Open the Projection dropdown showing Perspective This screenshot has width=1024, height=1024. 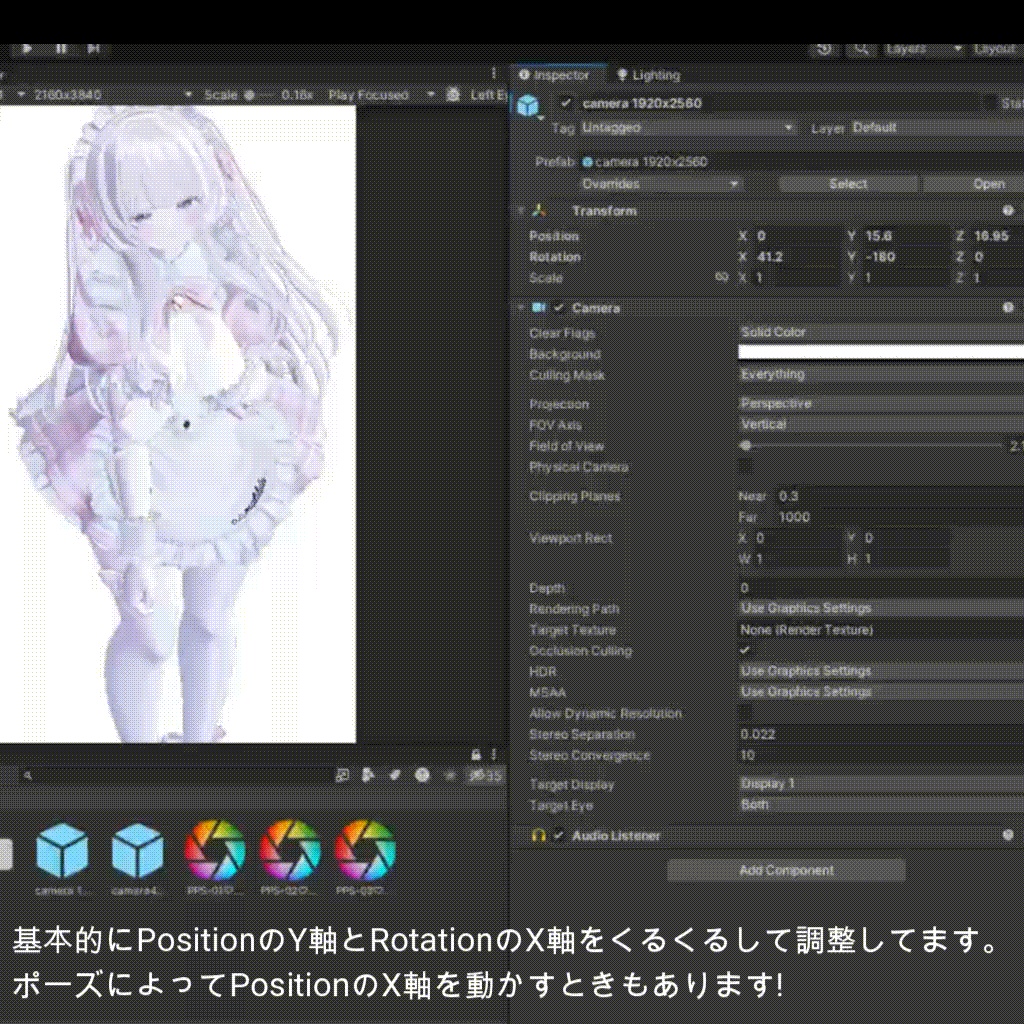tap(880, 403)
